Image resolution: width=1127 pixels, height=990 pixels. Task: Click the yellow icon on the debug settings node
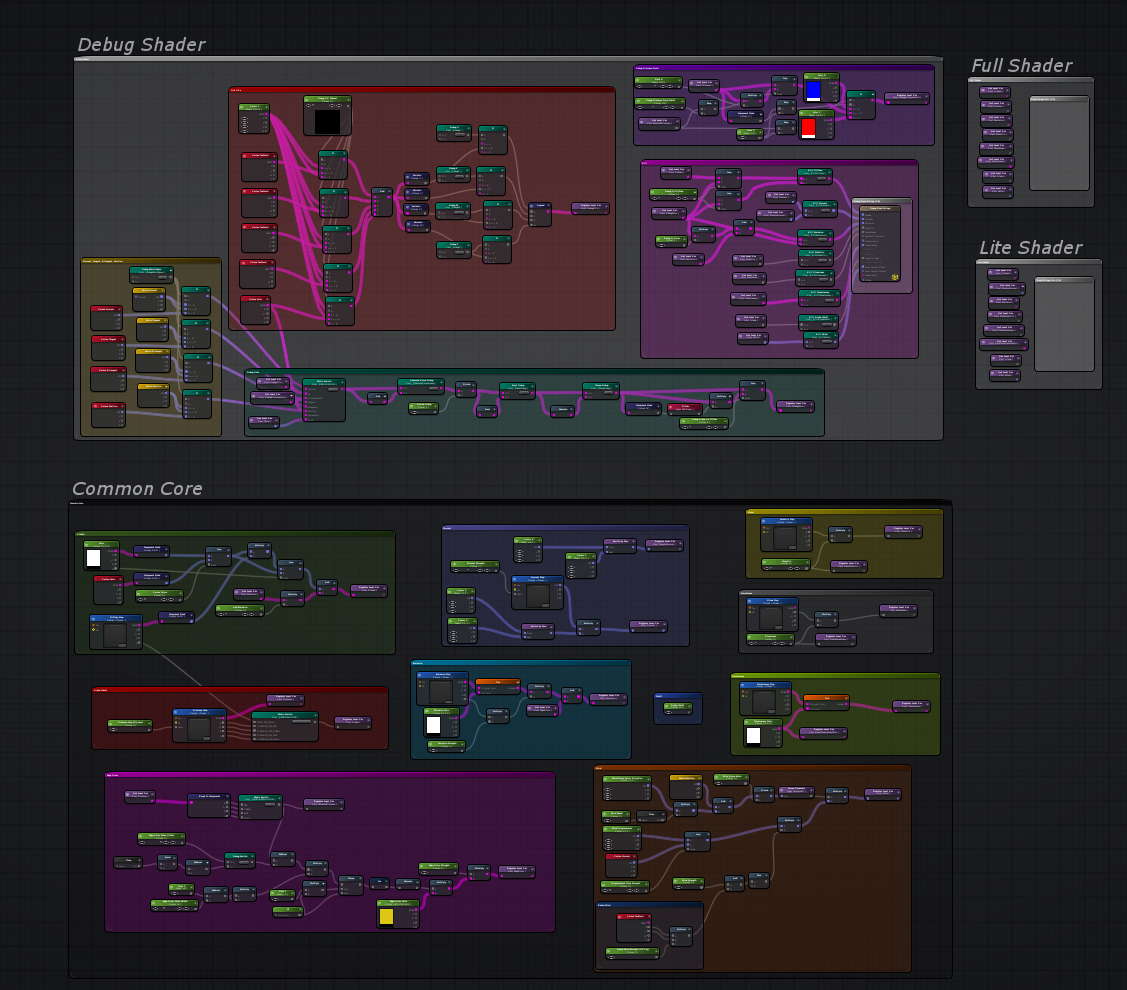pos(895,277)
